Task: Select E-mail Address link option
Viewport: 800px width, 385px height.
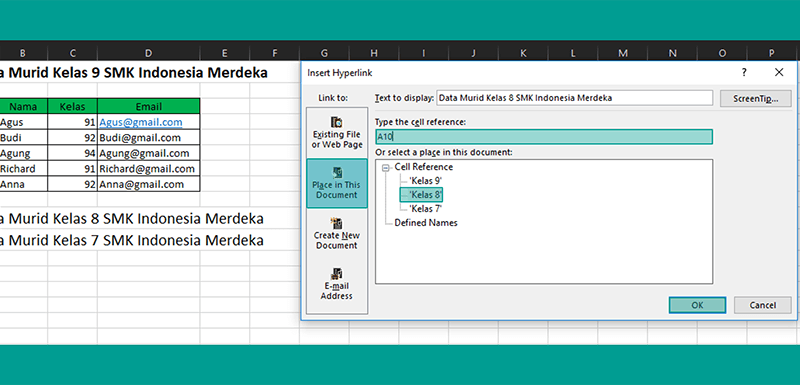Action: coord(337,284)
